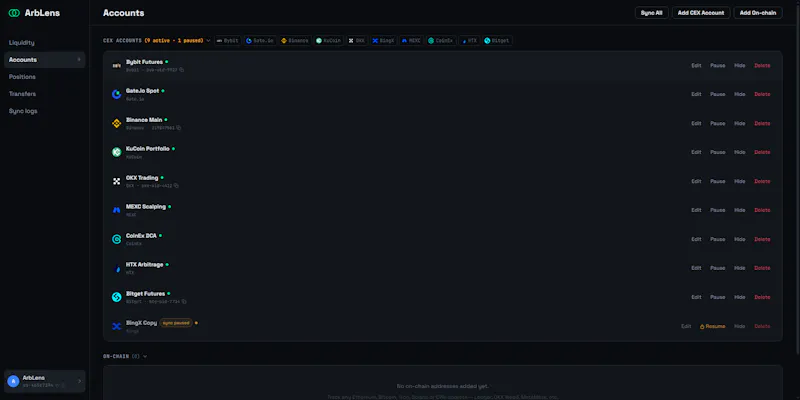This screenshot has width=800, height=400.
Task: Click the BingX Copy exchange icon
Action: 116,326
